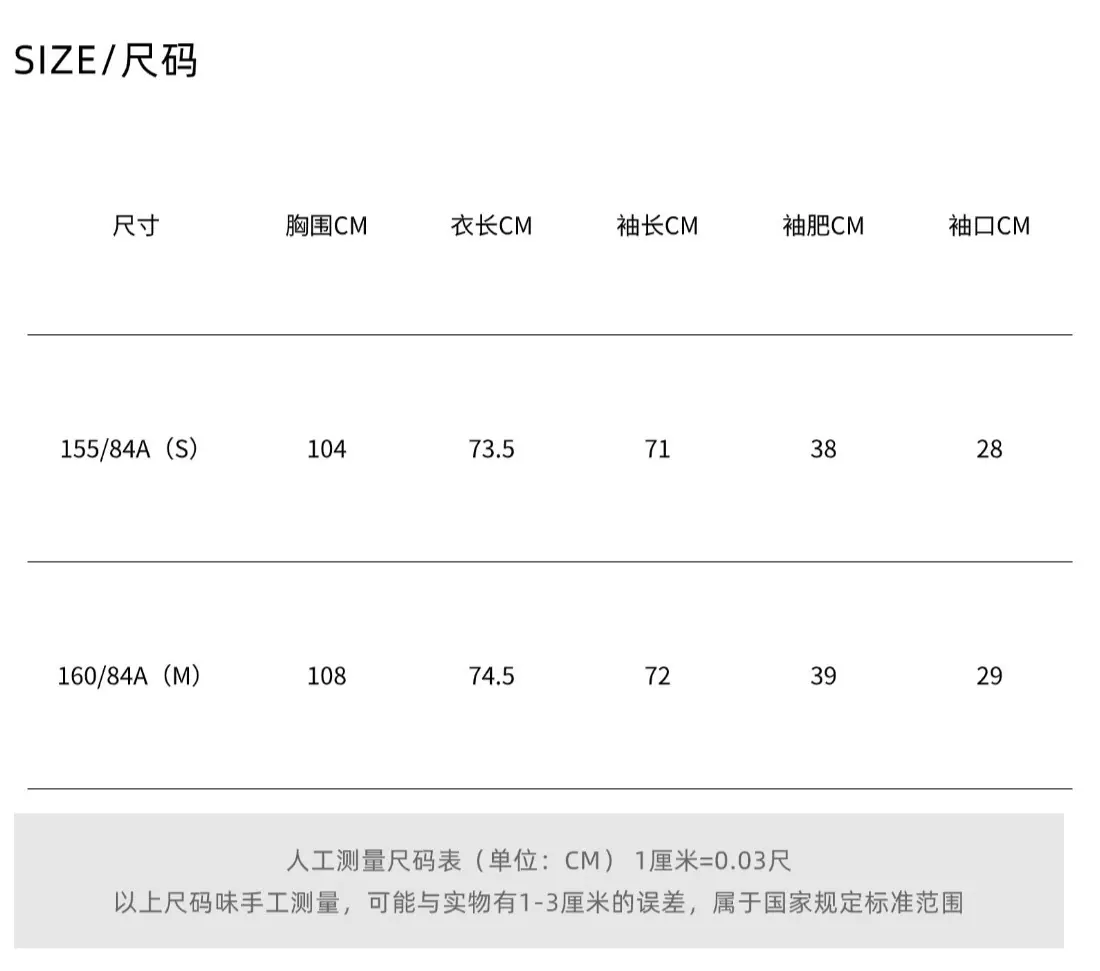Select the cuff value 28
The image size is (1100, 971).
(989, 449)
